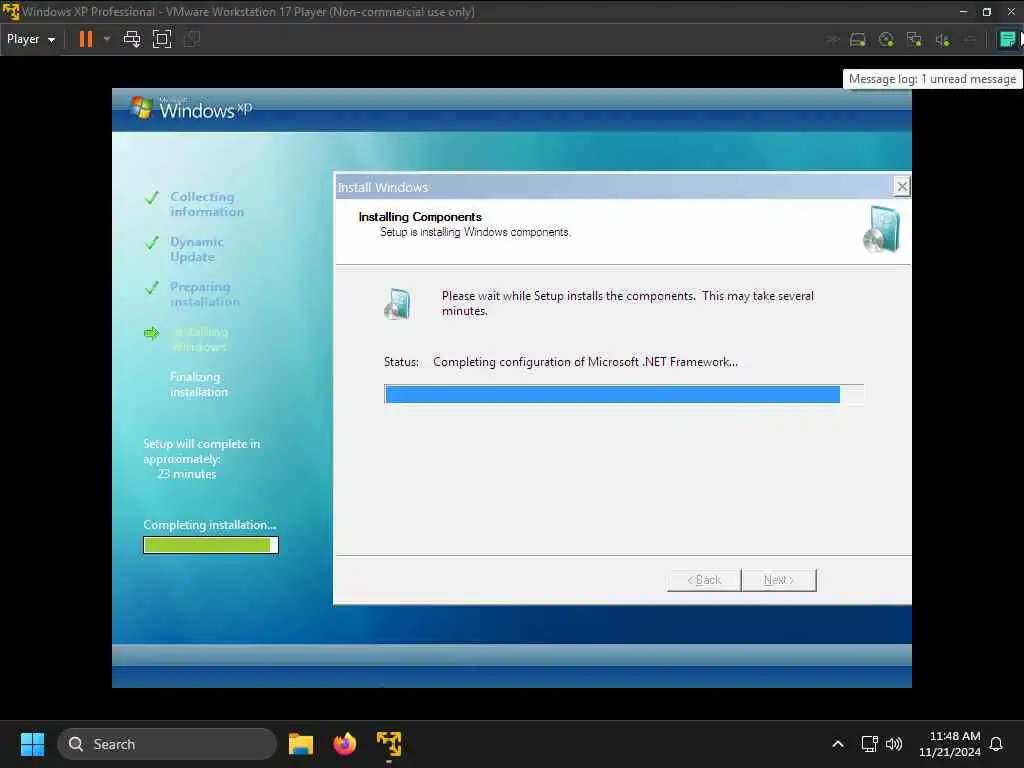The image size is (1024, 768).
Task: Click the Back button in Setup
Action: coord(704,580)
